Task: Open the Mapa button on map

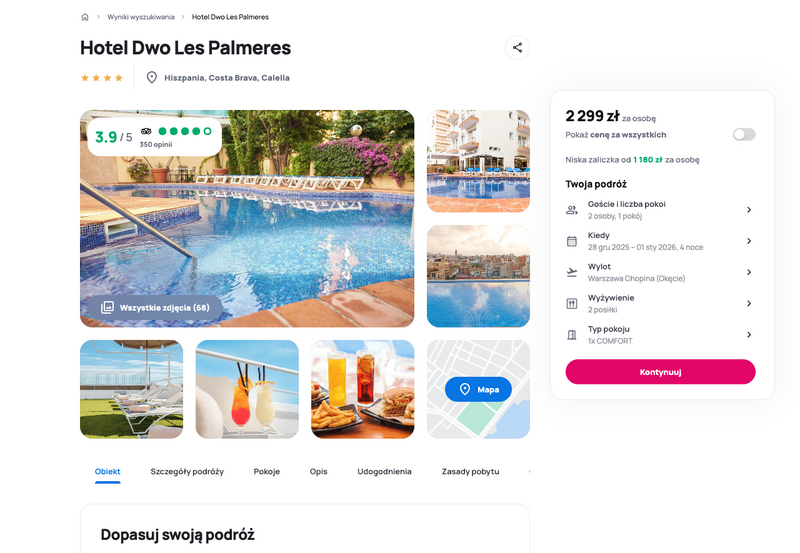Action: pyautogui.click(x=478, y=389)
